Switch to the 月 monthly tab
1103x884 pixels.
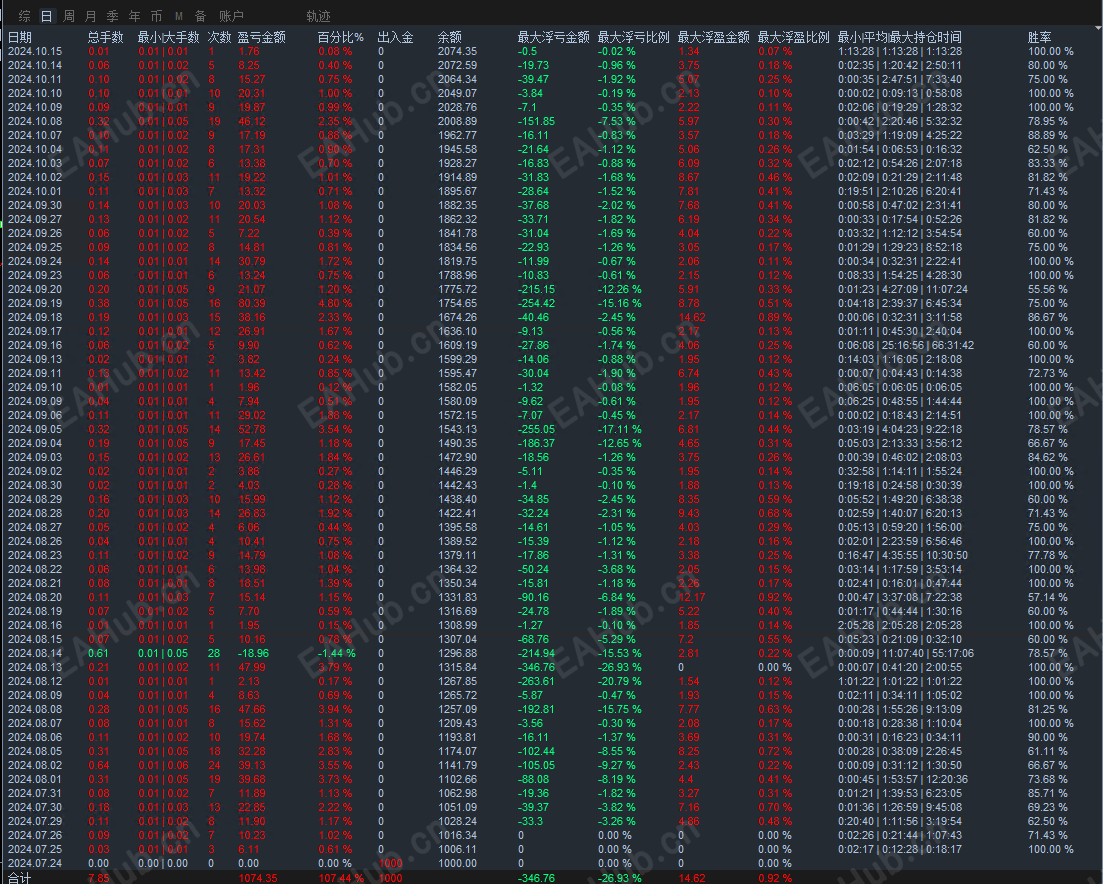click(91, 15)
